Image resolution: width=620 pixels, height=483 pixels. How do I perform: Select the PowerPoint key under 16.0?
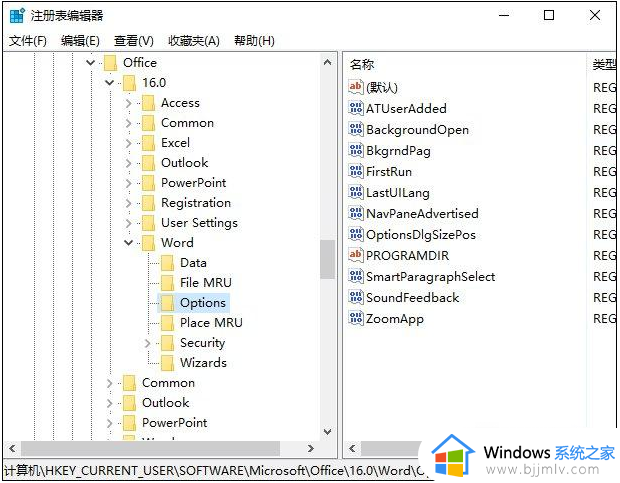(193, 183)
